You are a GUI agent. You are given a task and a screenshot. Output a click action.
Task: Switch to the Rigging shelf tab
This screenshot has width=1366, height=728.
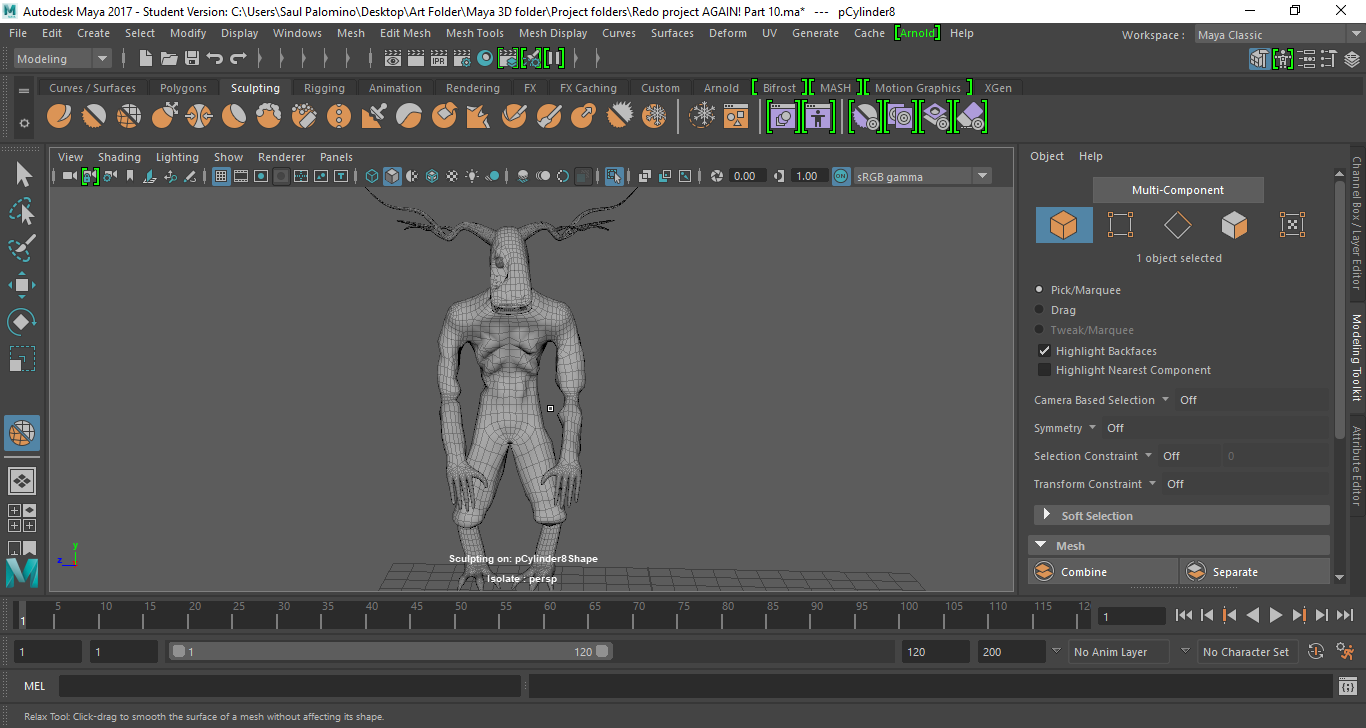[324, 88]
